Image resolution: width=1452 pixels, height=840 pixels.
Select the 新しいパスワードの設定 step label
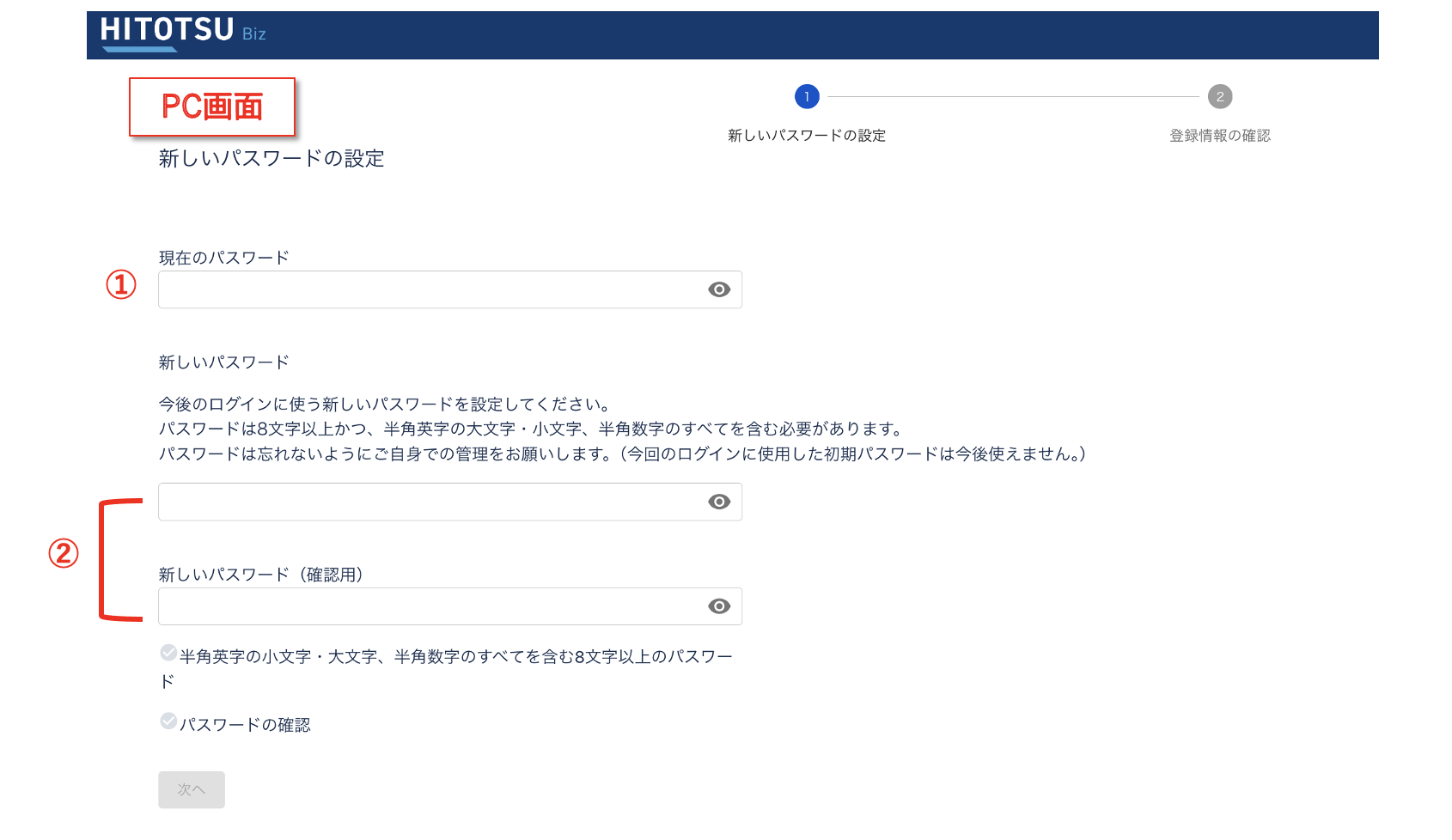tap(806, 136)
